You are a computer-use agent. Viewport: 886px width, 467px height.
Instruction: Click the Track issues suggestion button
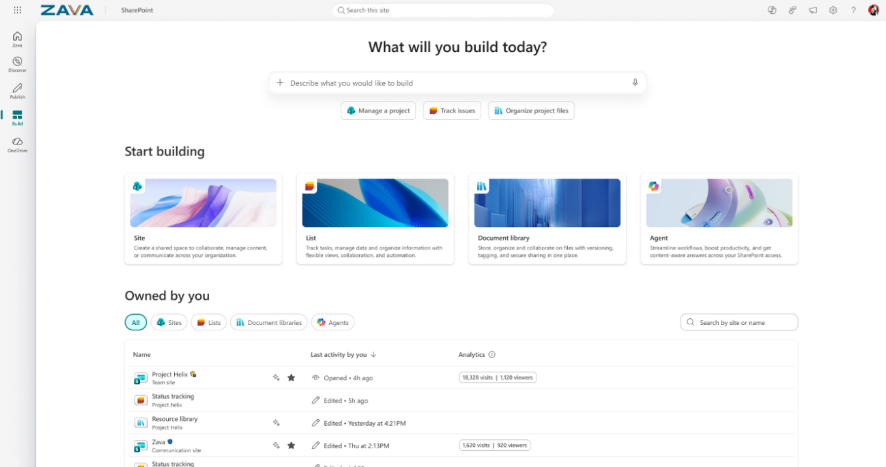(453, 111)
